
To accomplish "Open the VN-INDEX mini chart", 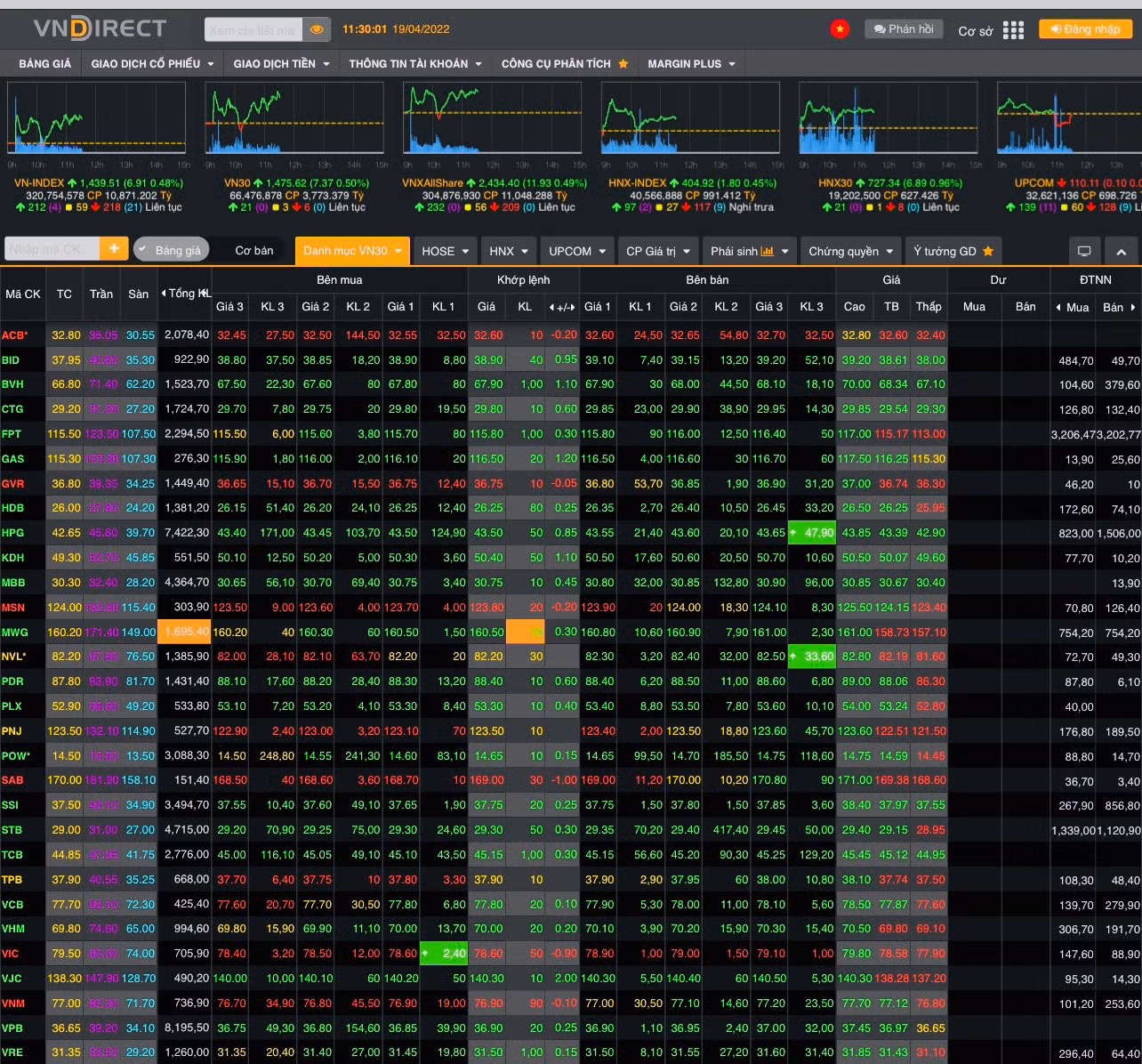I will click(97, 117).
